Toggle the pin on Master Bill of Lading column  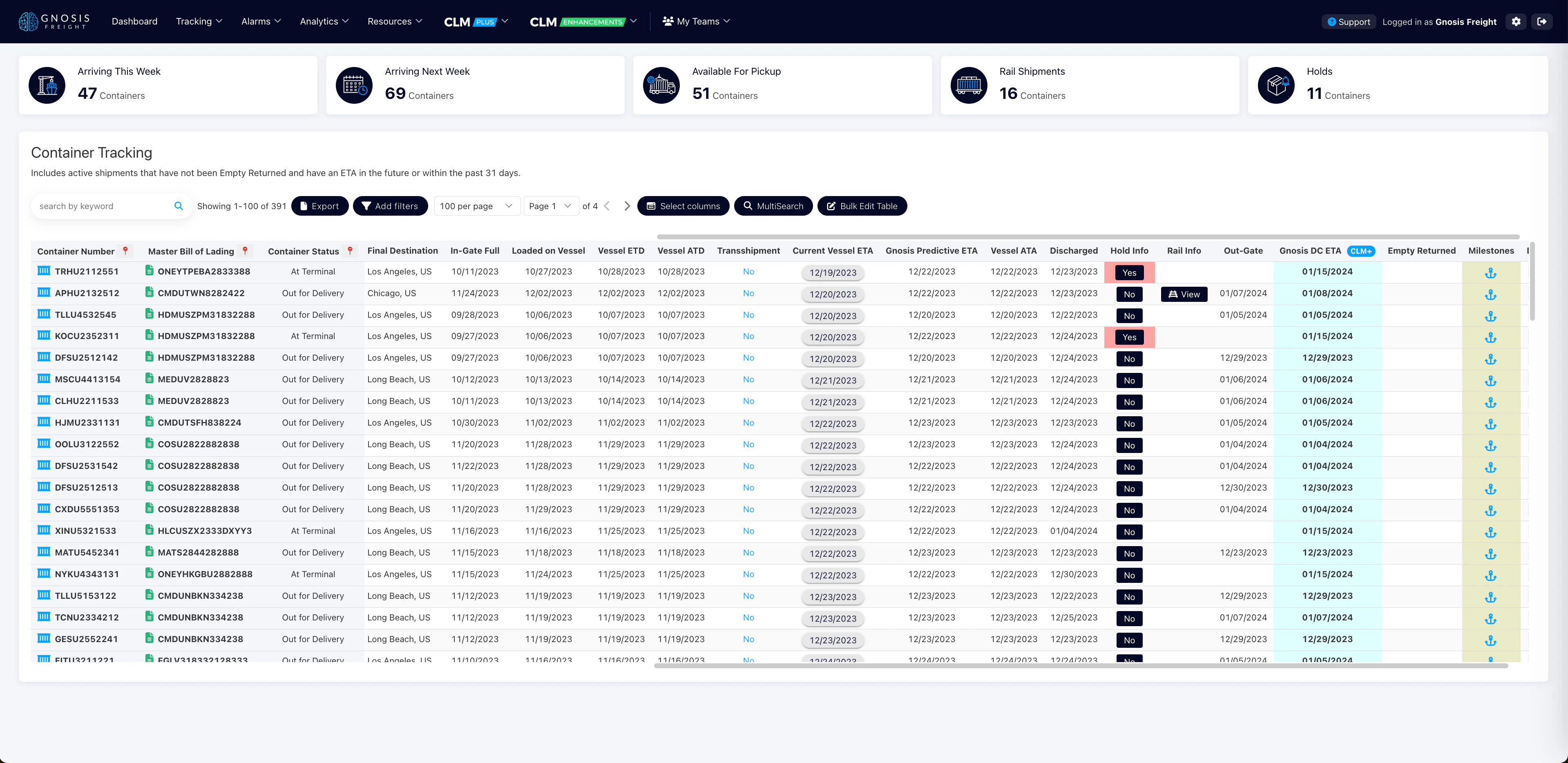tap(245, 250)
